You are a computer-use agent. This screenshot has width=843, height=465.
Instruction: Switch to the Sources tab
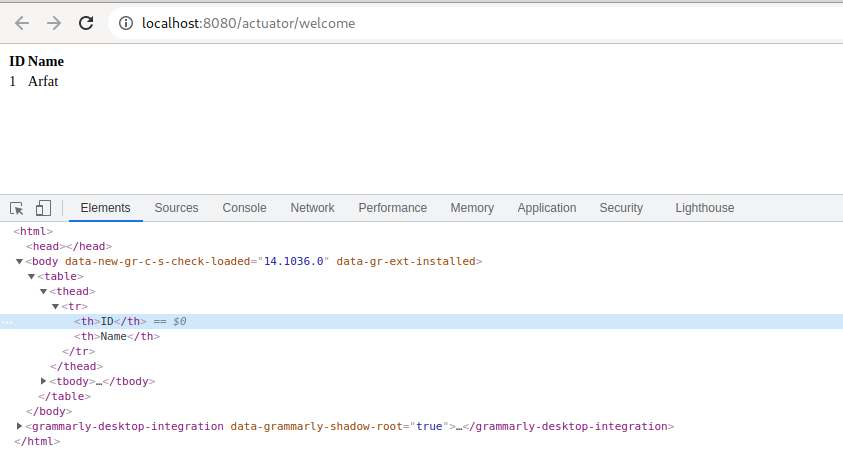pyautogui.click(x=176, y=208)
